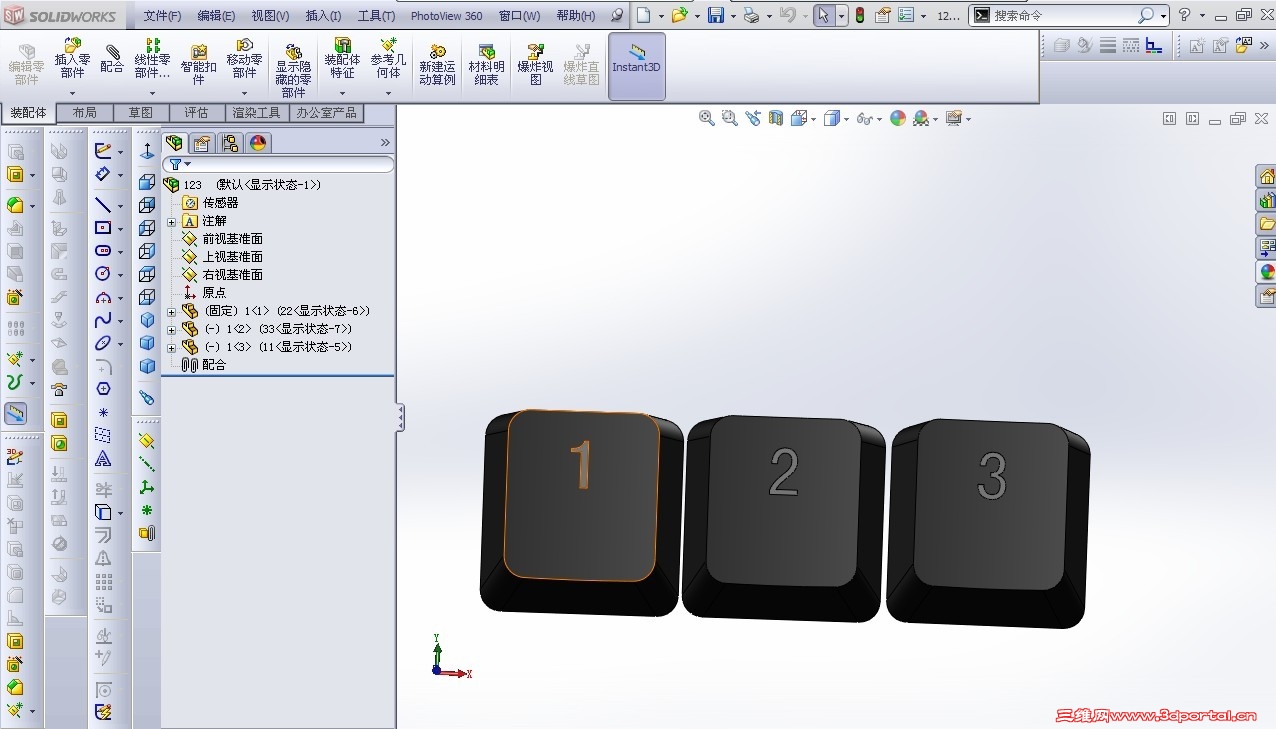Select the Rectangle sketch tool
Image resolution: width=1276 pixels, height=729 pixels.
coord(103,228)
